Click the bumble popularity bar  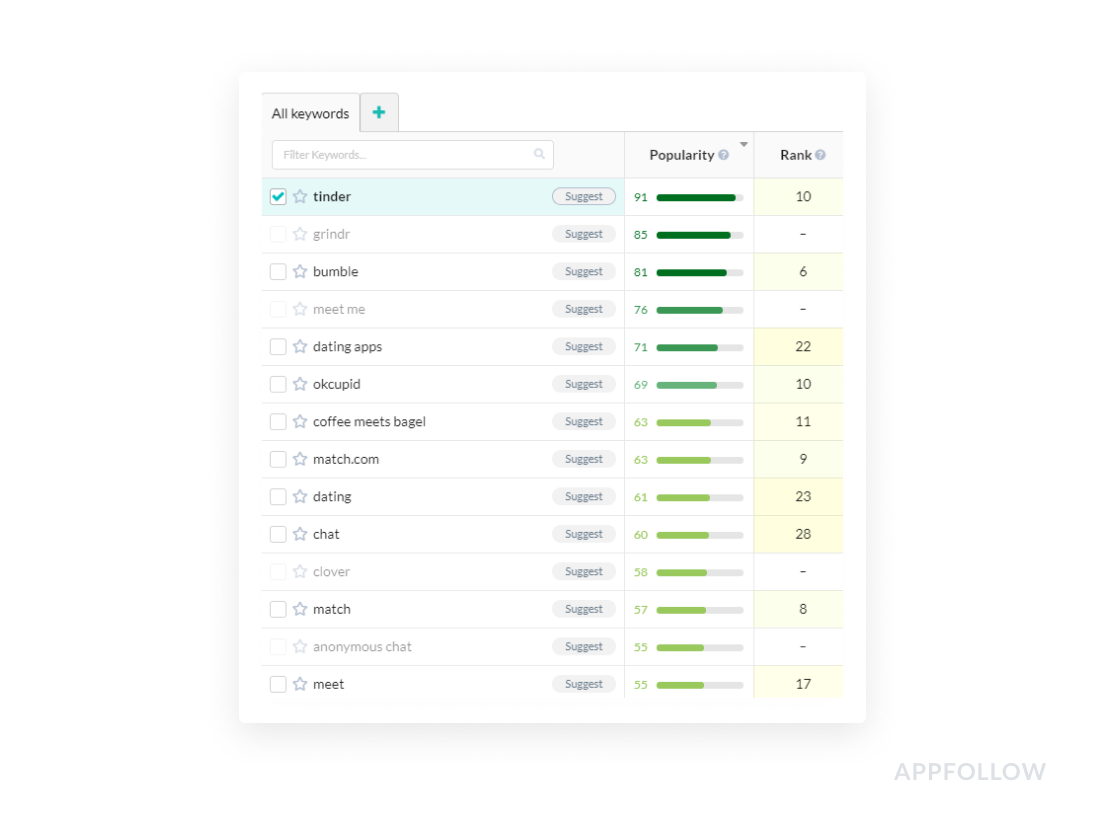point(700,272)
